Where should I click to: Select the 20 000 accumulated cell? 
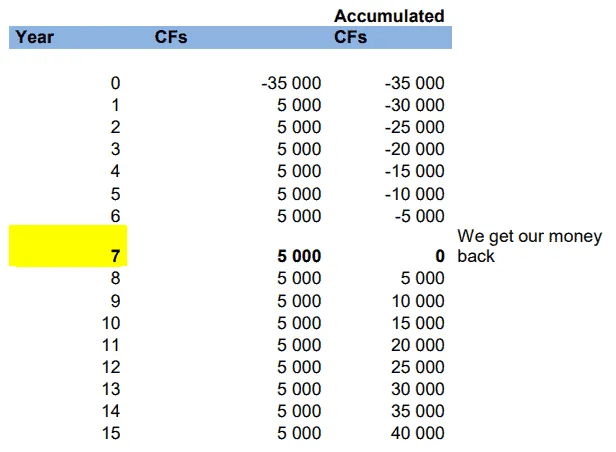(x=417, y=345)
